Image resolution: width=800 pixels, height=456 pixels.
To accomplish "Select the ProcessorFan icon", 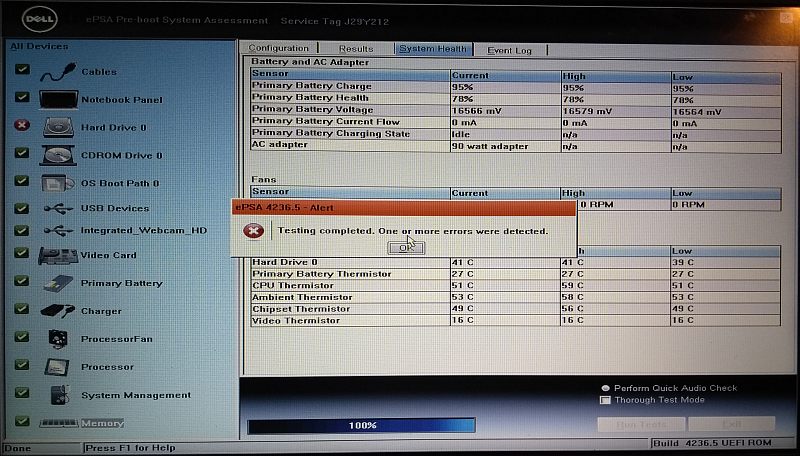I will point(58,339).
